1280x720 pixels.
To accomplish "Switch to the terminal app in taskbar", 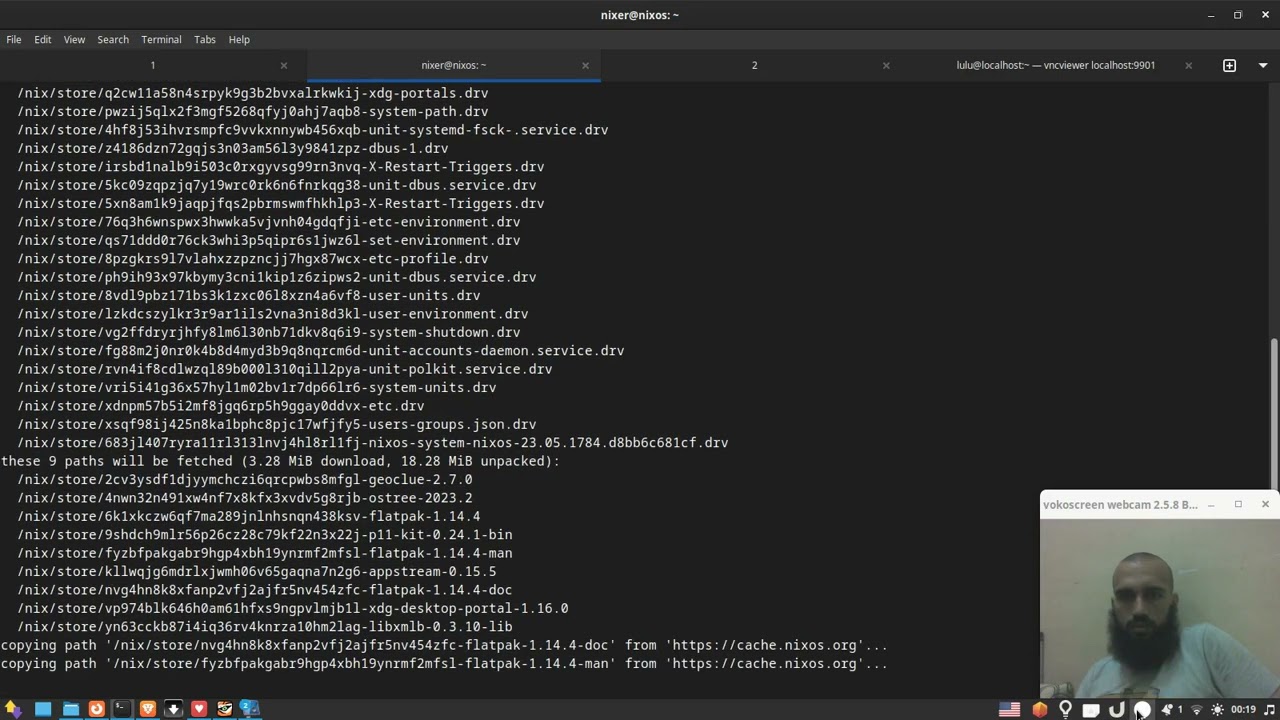I will tap(122, 709).
